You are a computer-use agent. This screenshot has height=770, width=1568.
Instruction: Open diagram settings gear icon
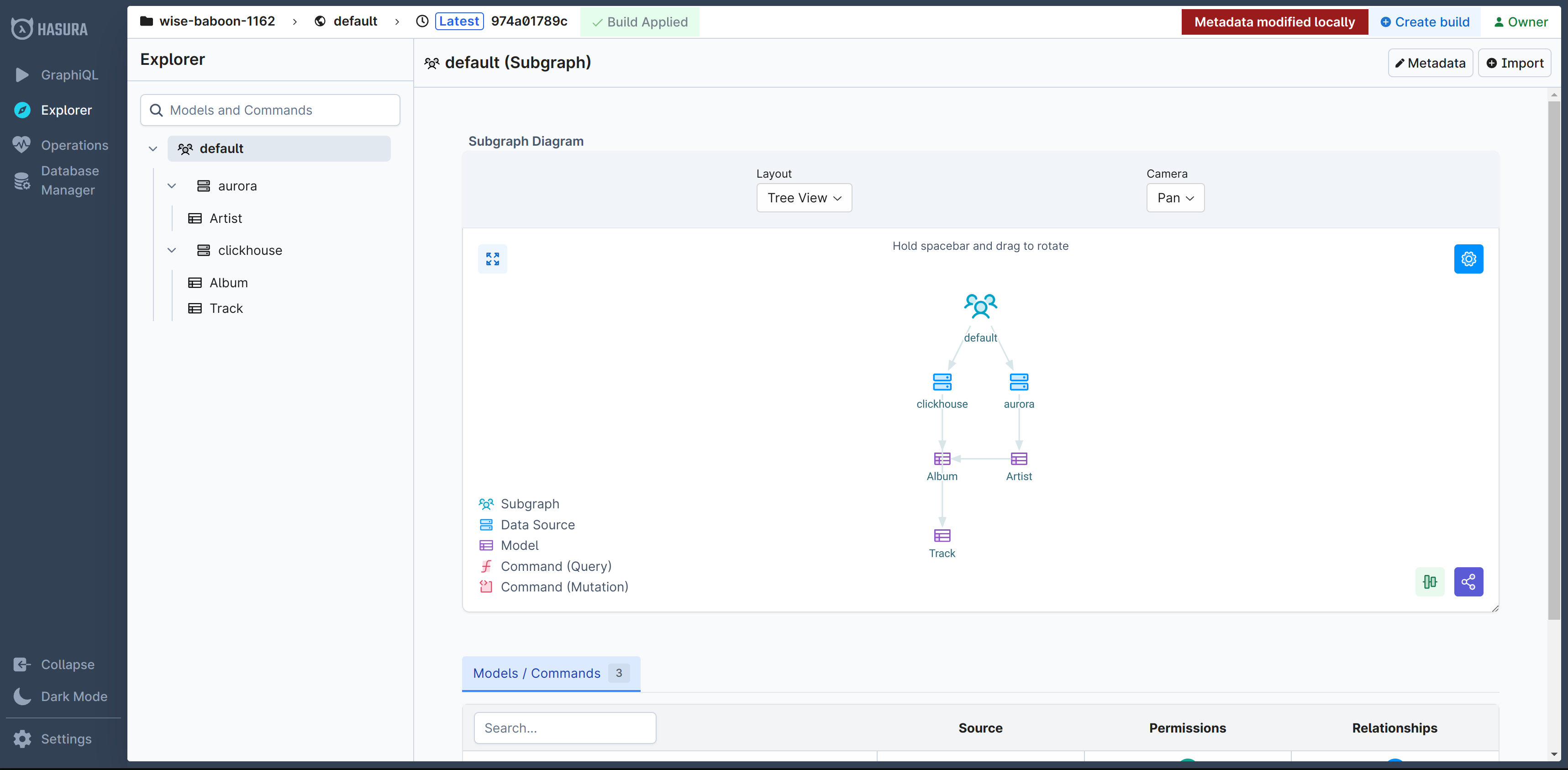coord(1468,258)
